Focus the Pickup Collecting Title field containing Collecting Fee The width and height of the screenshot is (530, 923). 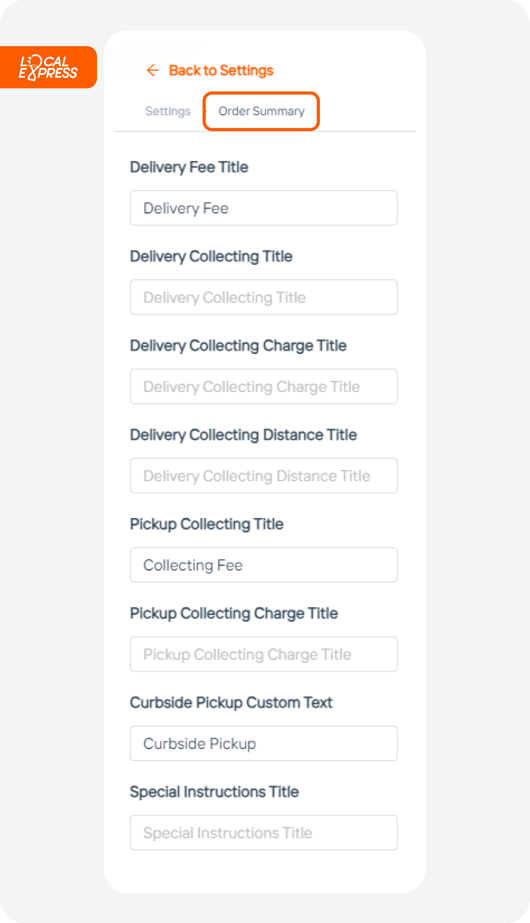[x=264, y=565]
